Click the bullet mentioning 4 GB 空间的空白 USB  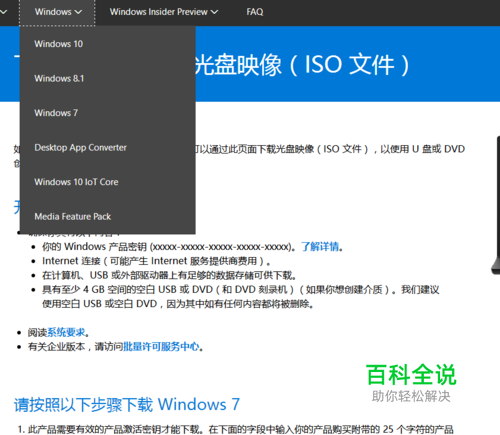(241, 297)
